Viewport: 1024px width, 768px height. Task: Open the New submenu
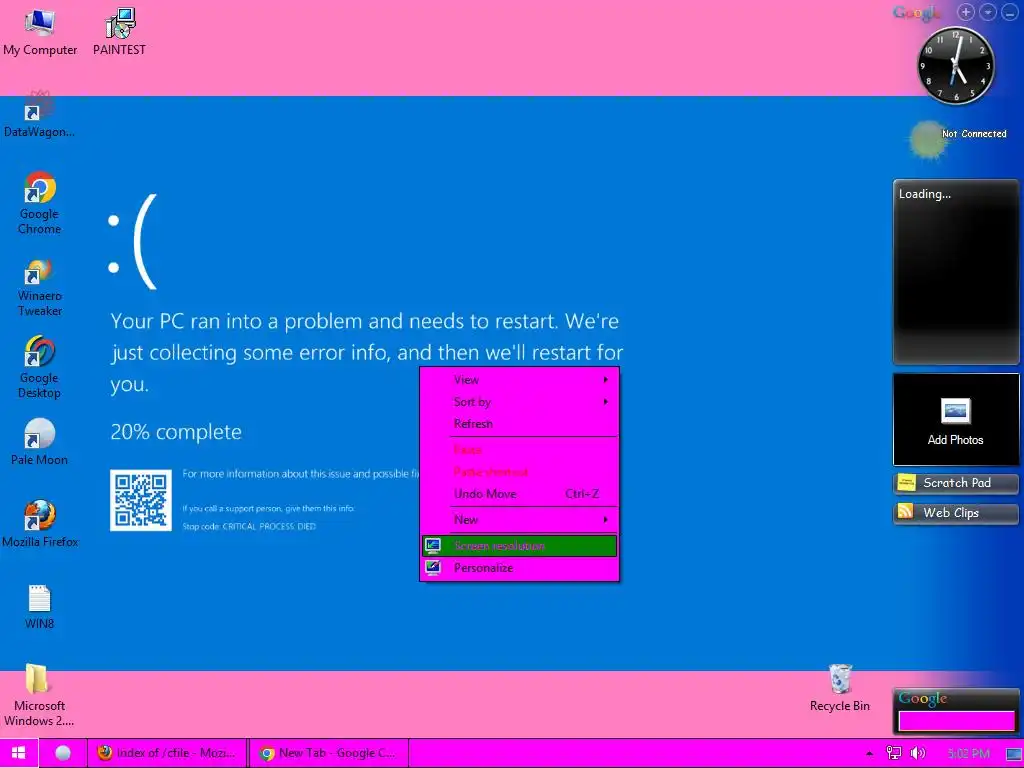point(519,520)
